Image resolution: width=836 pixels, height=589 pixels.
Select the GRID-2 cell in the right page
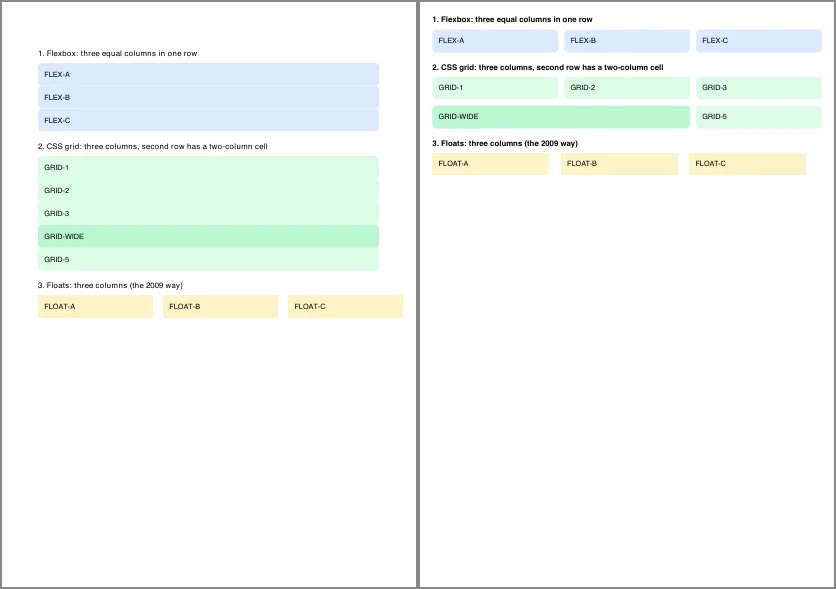(626, 88)
